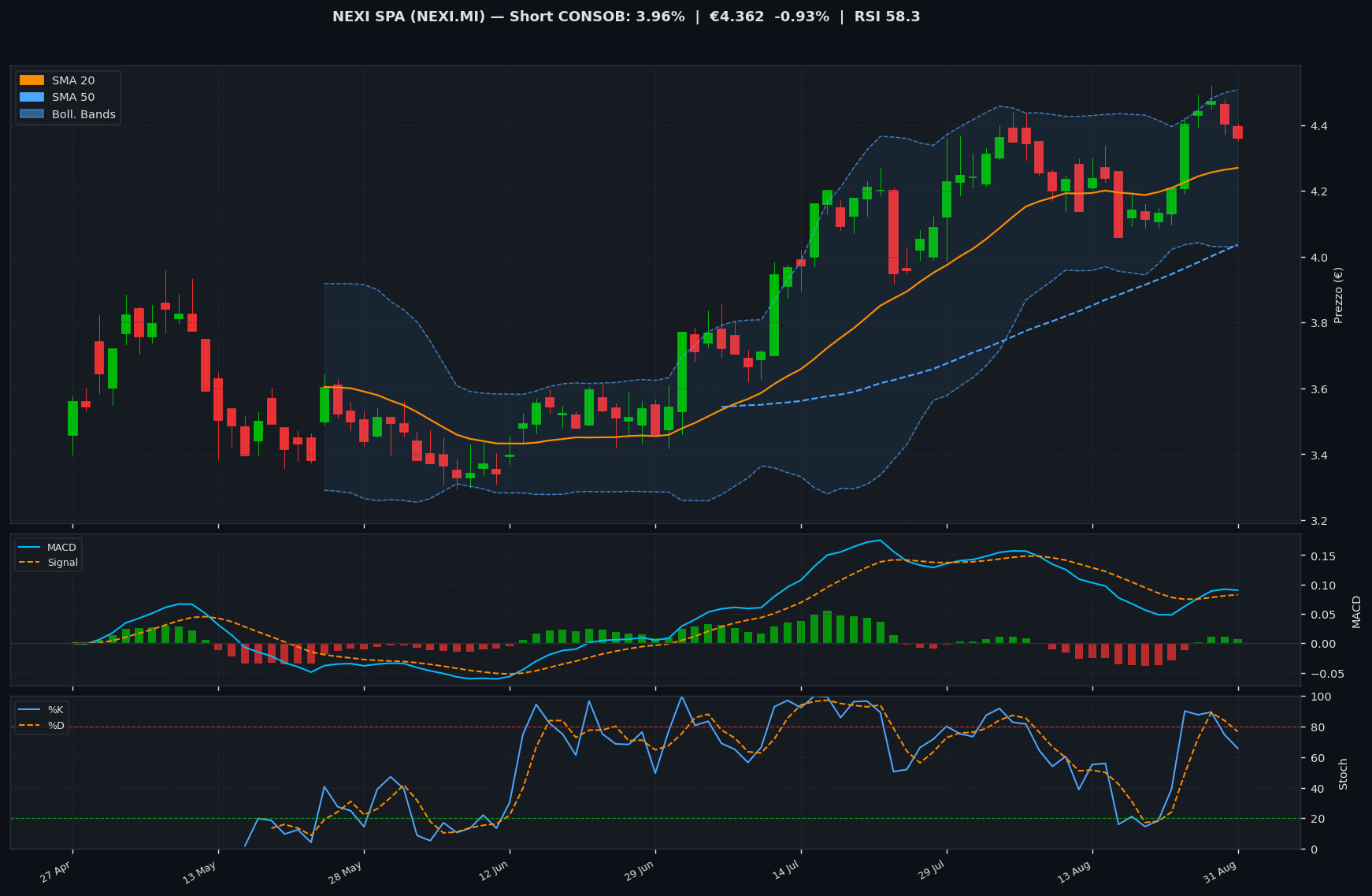Click the "31 Aug" date label

pyautogui.click(x=1221, y=872)
